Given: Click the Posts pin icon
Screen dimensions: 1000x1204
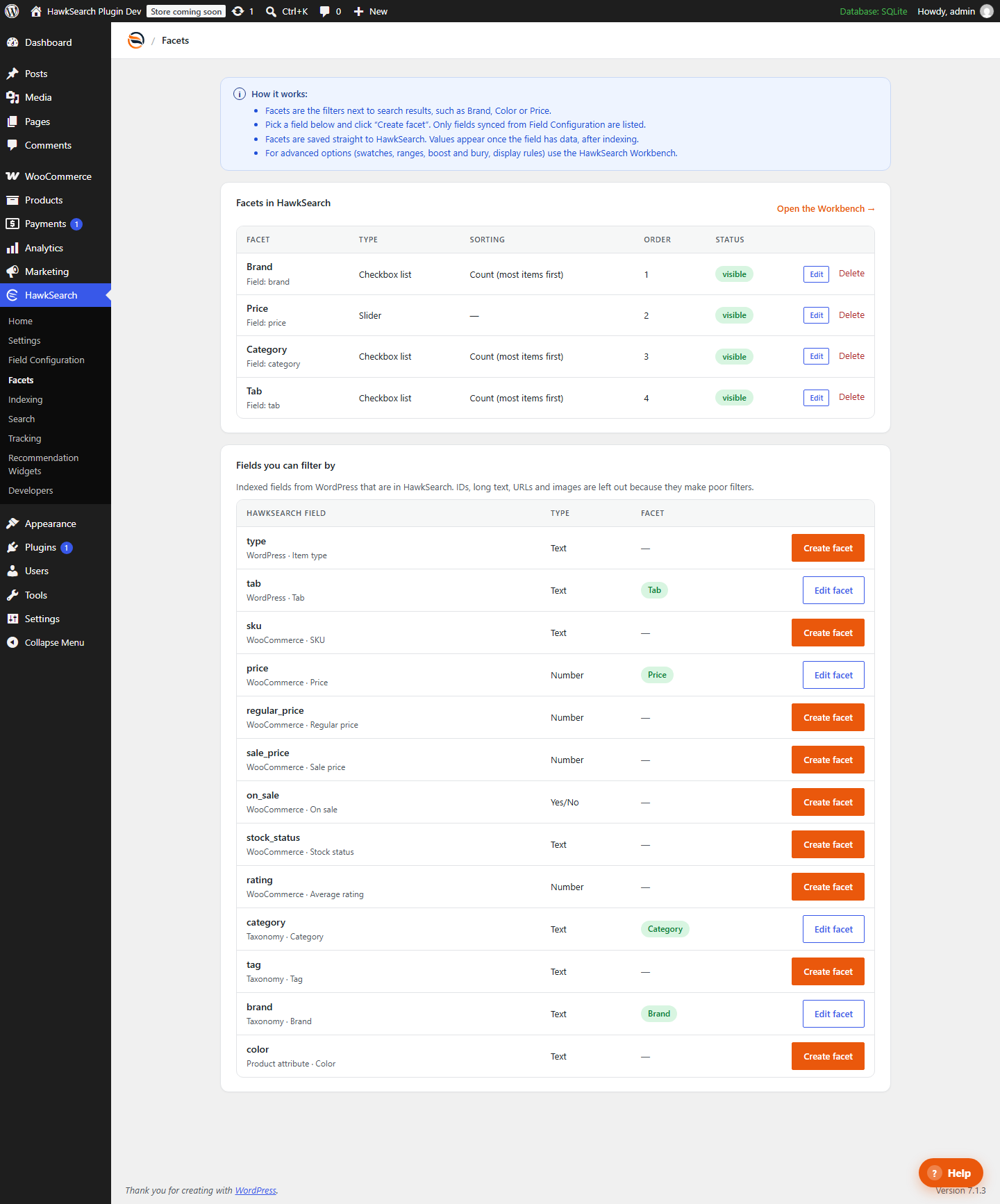Looking at the screenshot, I should [12, 74].
